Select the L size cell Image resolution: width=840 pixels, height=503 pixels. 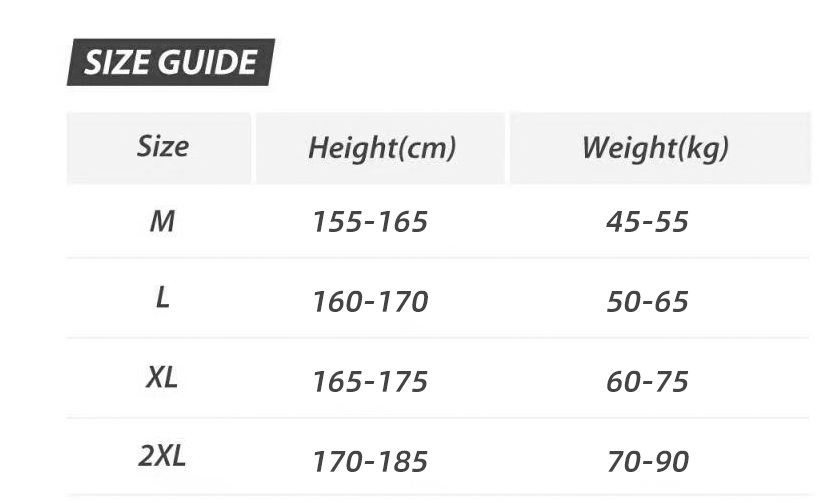[x=162, y=298]
